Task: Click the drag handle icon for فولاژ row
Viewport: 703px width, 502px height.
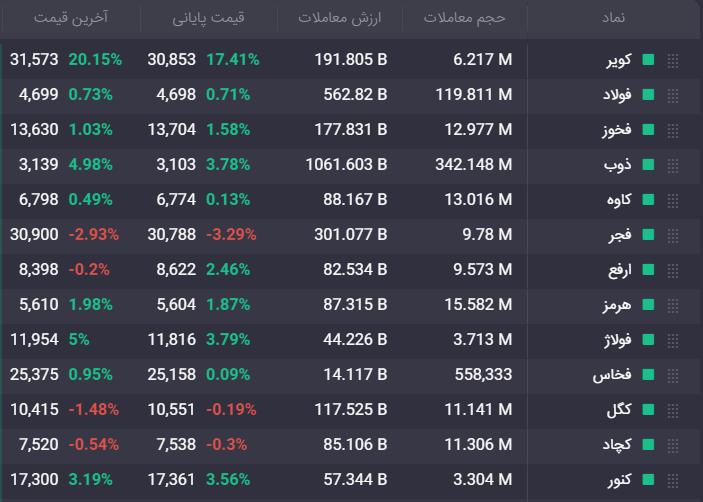Action: pos(673,340)
